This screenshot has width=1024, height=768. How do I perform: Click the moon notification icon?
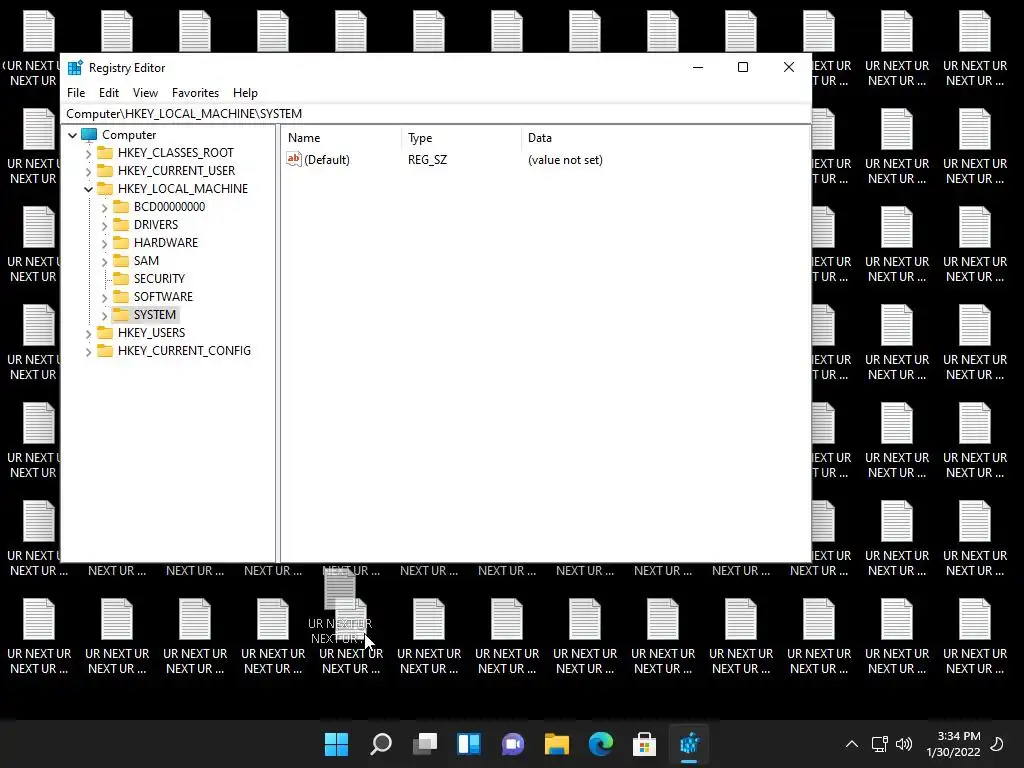(x=997, y=744)
